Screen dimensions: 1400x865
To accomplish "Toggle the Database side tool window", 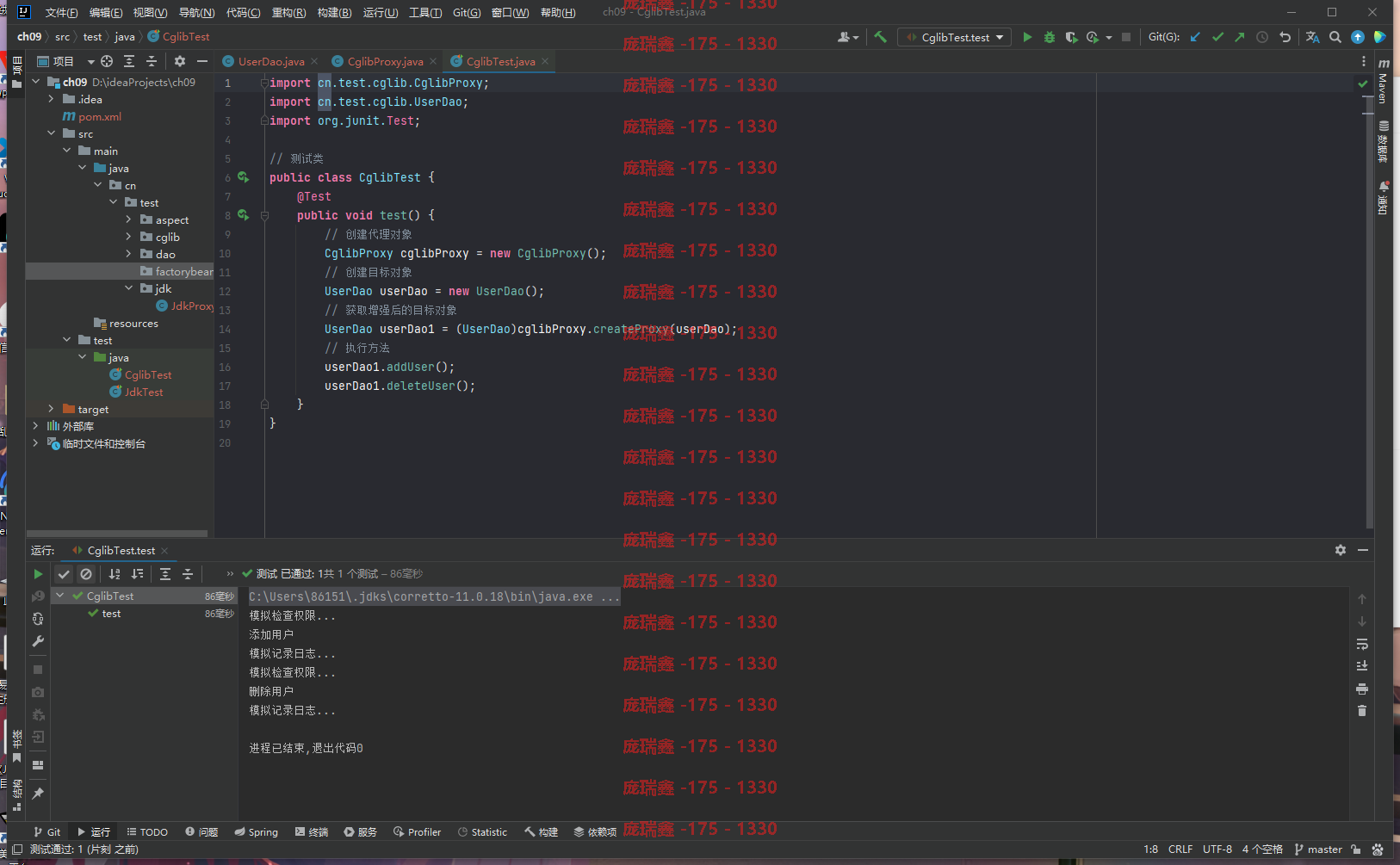I will point(1384,141).
